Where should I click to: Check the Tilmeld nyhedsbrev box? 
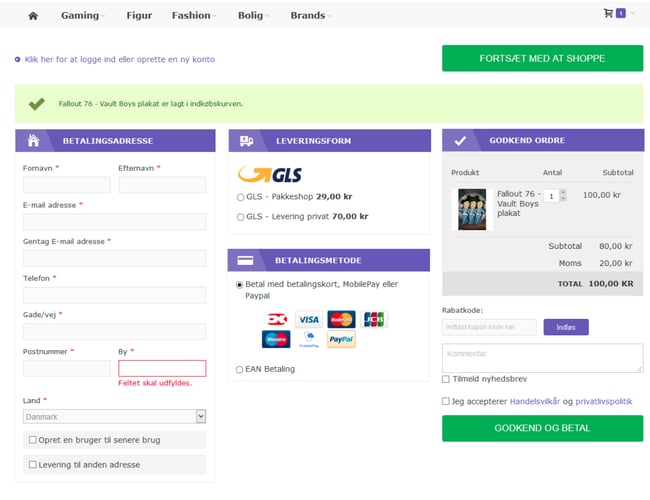446,379
